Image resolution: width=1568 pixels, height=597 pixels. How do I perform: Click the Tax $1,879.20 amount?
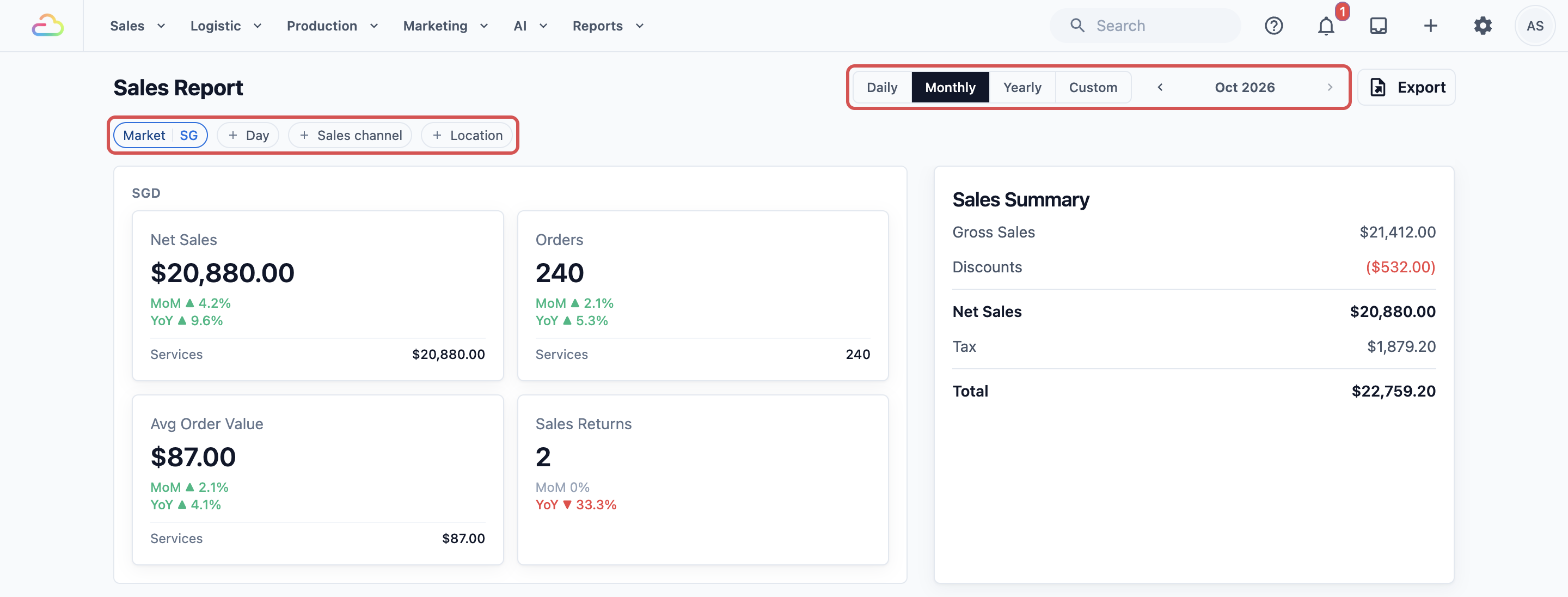tap(1401, 346)
